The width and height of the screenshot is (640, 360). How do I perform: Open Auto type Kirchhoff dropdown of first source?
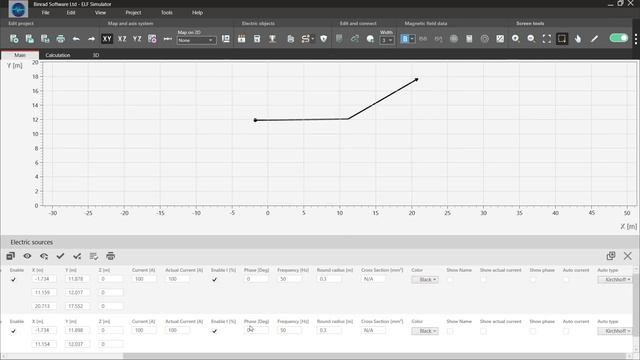click(615, 280)
